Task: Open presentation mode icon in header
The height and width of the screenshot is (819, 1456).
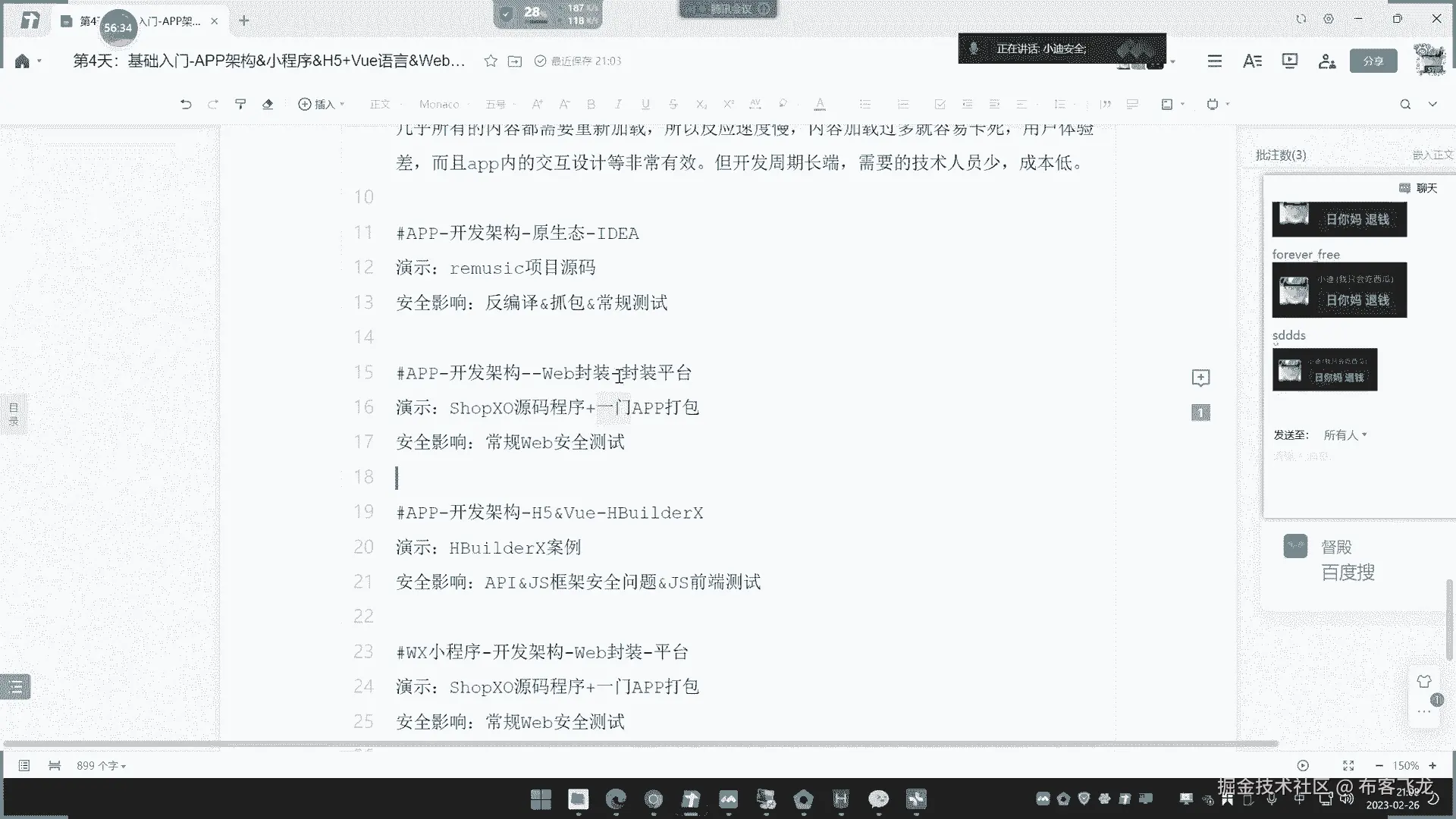Action: click(1289, 61)
